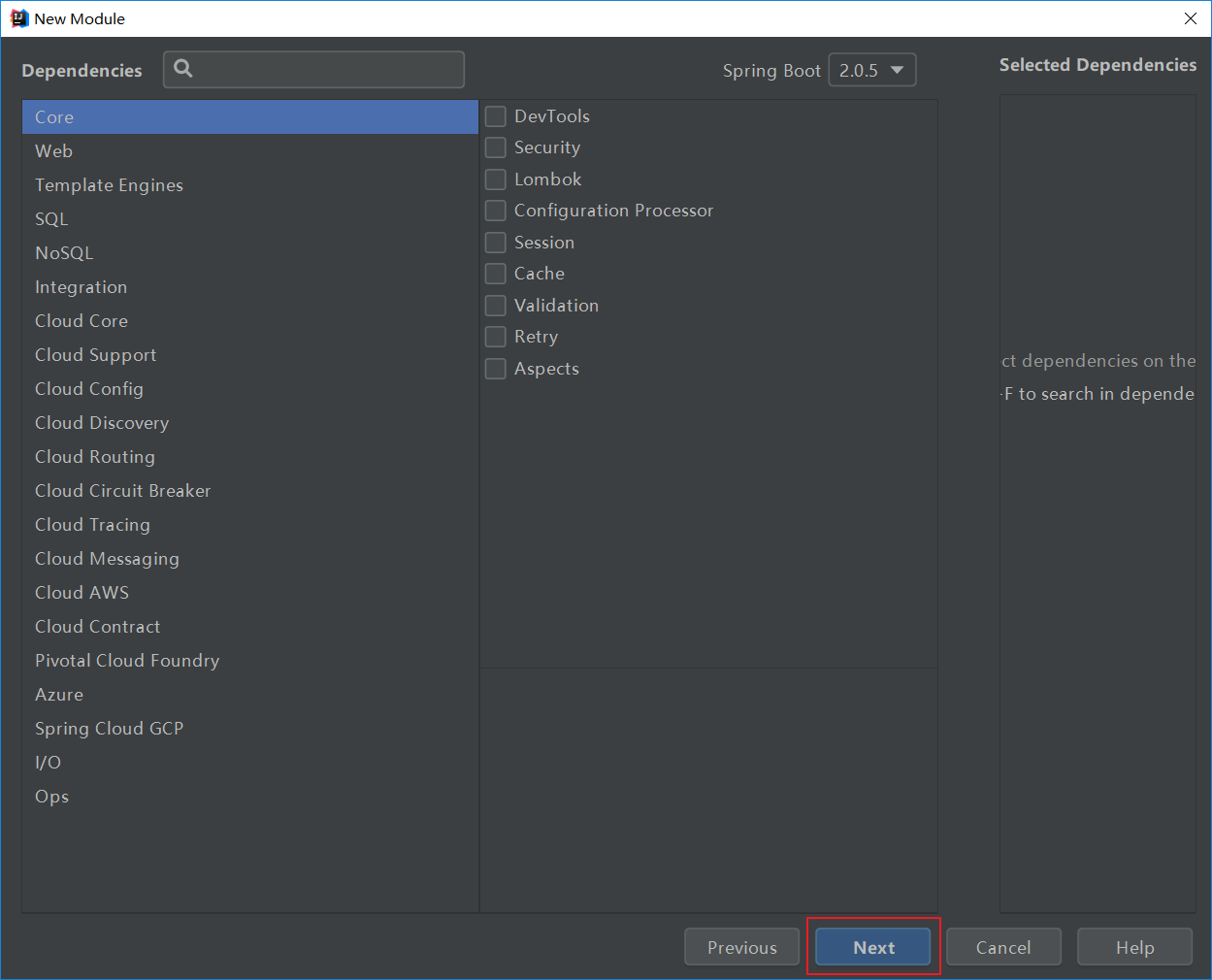Enable the Retry dependency
1212x980 pixels.
496,337
